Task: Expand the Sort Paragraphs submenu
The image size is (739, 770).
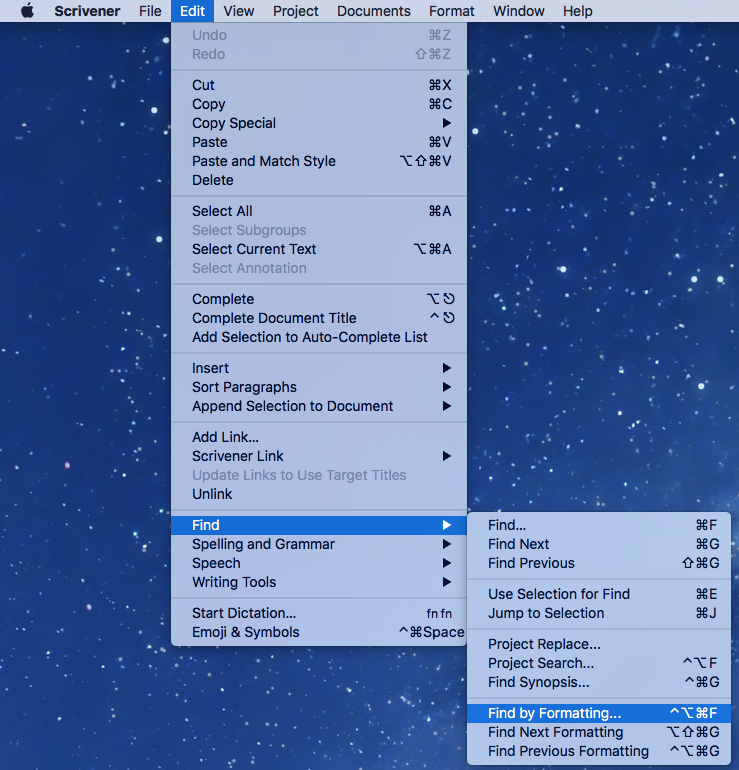Action: tap(319, 387)
